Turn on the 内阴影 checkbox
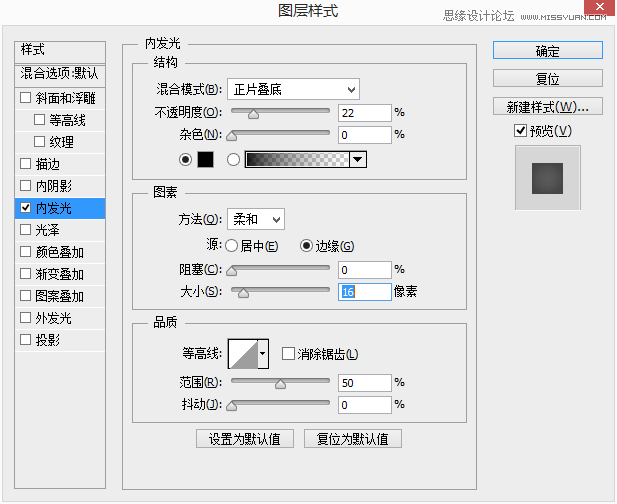This screenshot has height=504, width=617. 26,186
